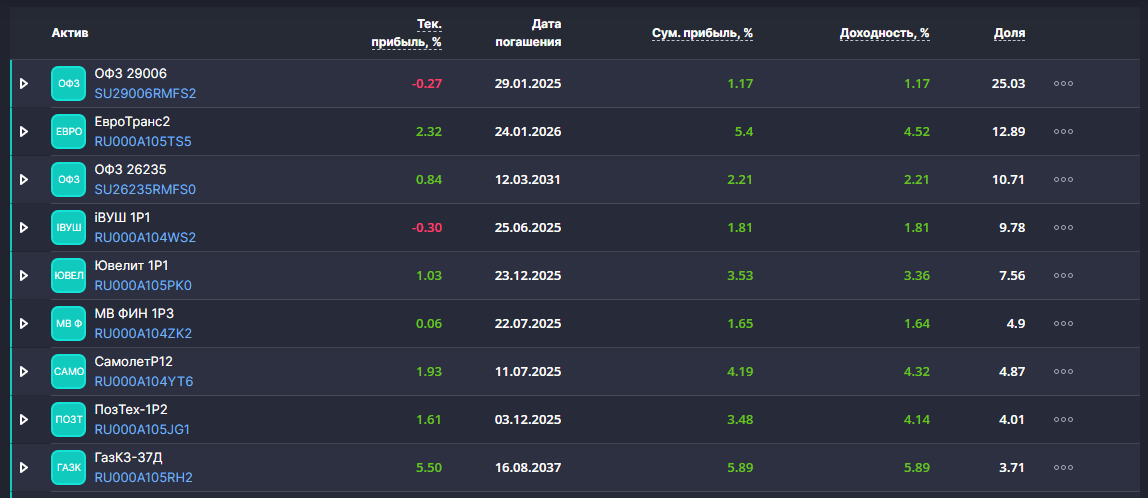
Task: Click the СамолетР12 САМО icon
Action: 68,371
